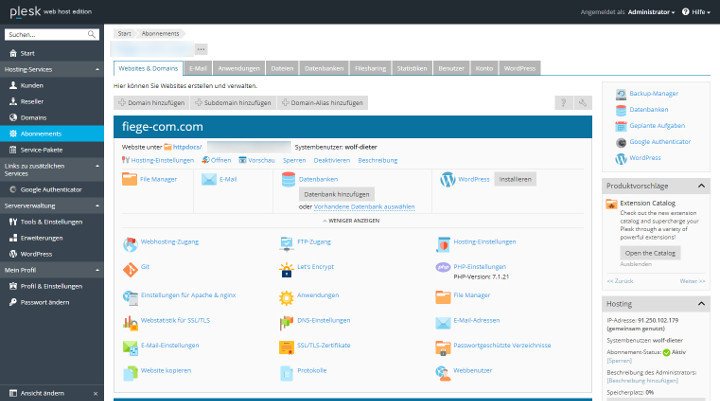Collapse Mein Profil sidebar section
Screen dimensions: 720x401
[x=97, y=270]
